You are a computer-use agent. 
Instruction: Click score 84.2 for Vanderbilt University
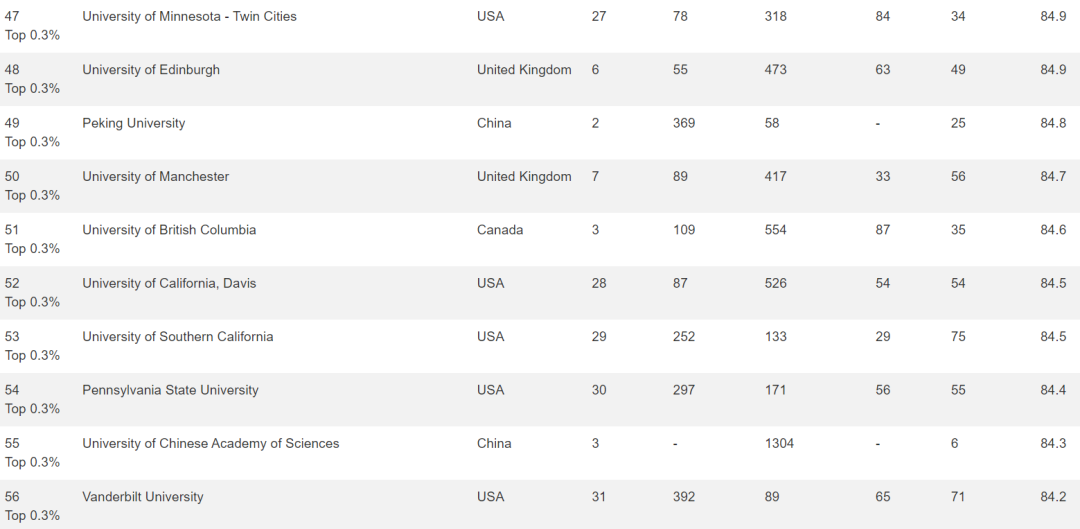pos(1053,497)
